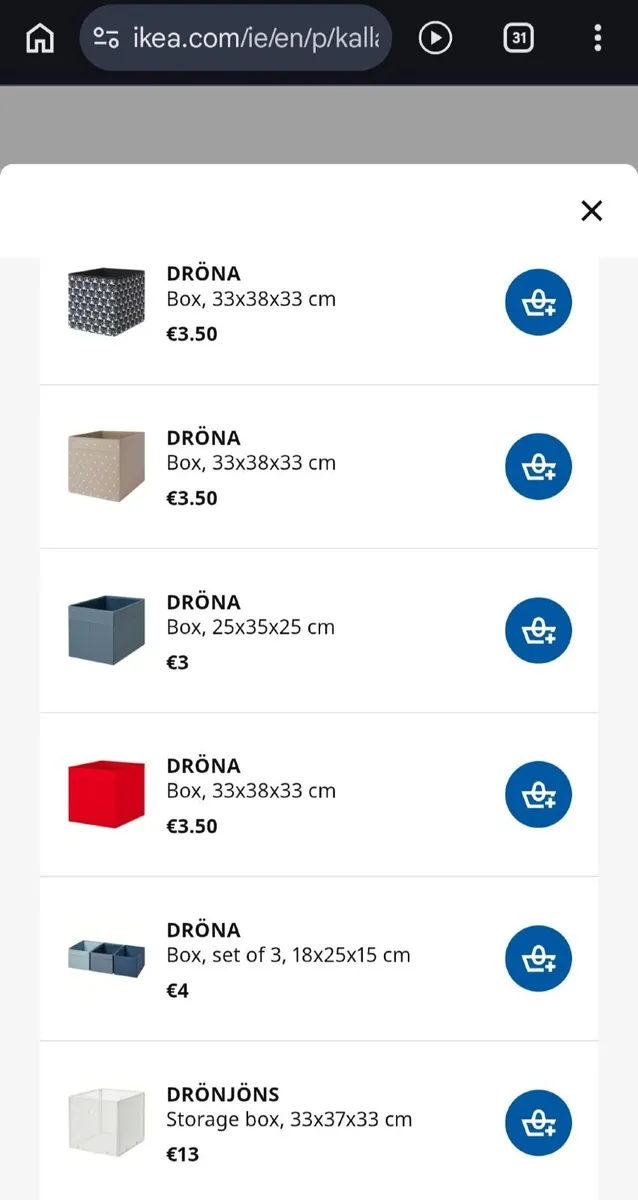Open the DRÖNJÖNS product title link
This screenshot has height=1200, width=638.
coord(223,1094)
